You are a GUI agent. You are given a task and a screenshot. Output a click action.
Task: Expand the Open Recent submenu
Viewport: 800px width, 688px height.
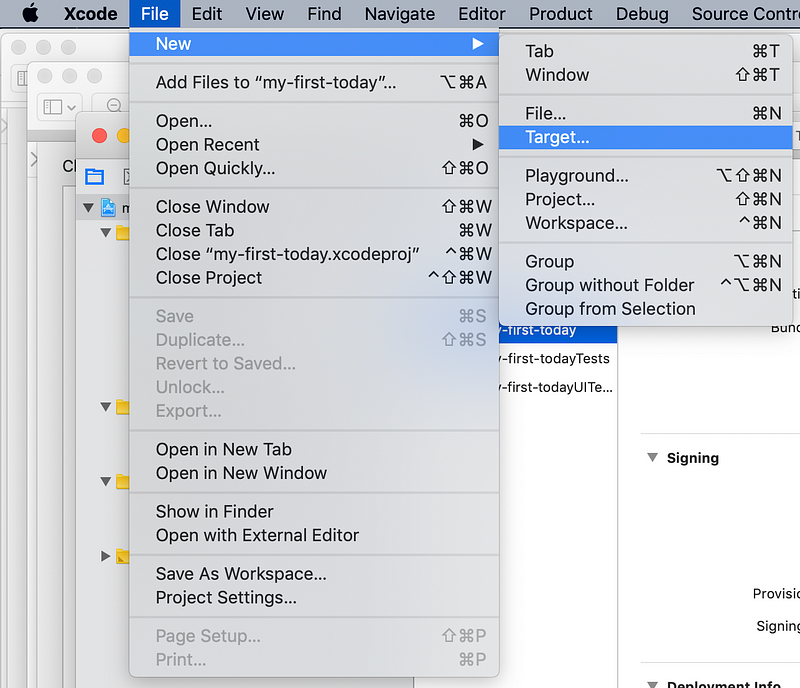314,144
